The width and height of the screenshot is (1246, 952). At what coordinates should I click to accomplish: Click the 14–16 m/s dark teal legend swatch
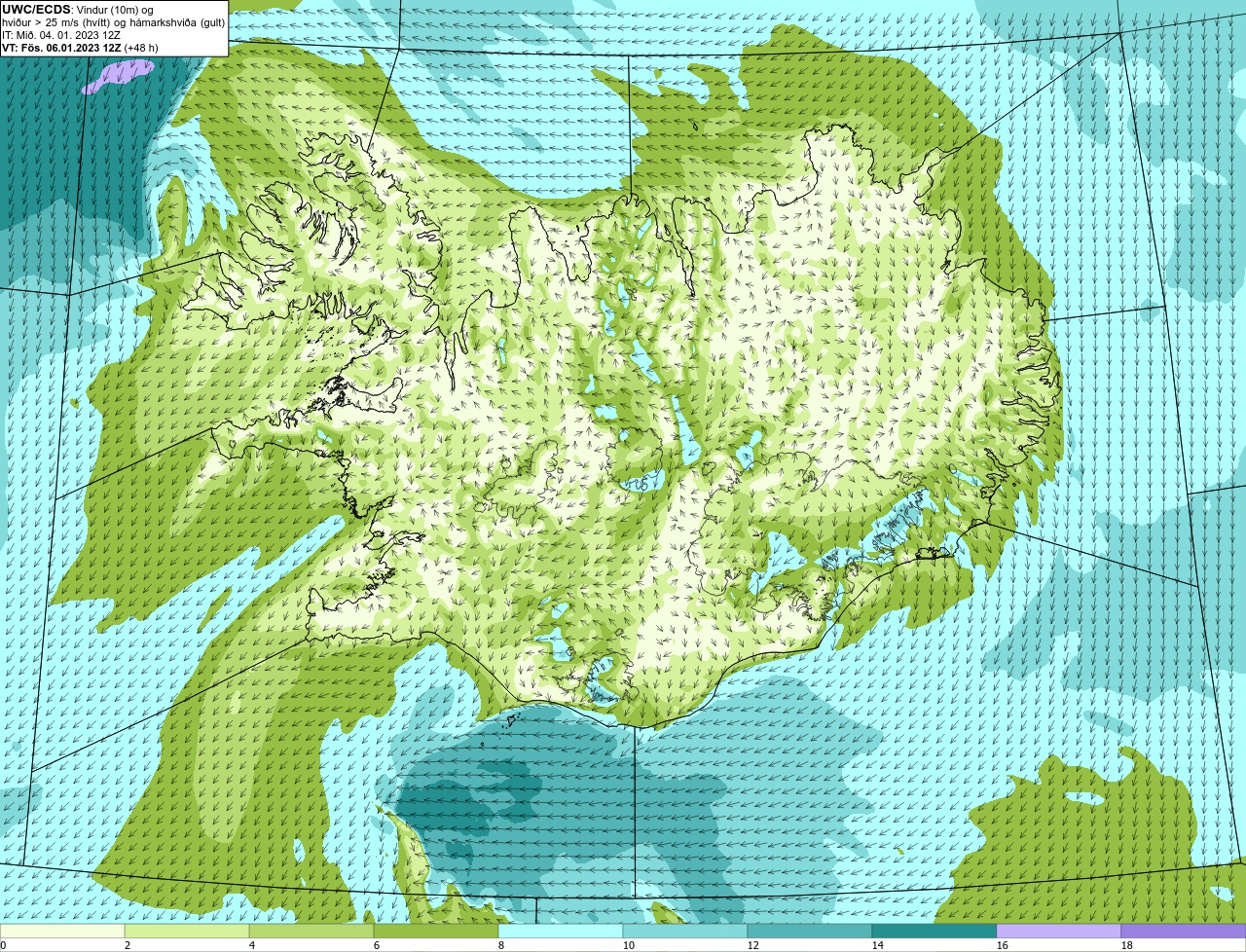pos(934,931)
